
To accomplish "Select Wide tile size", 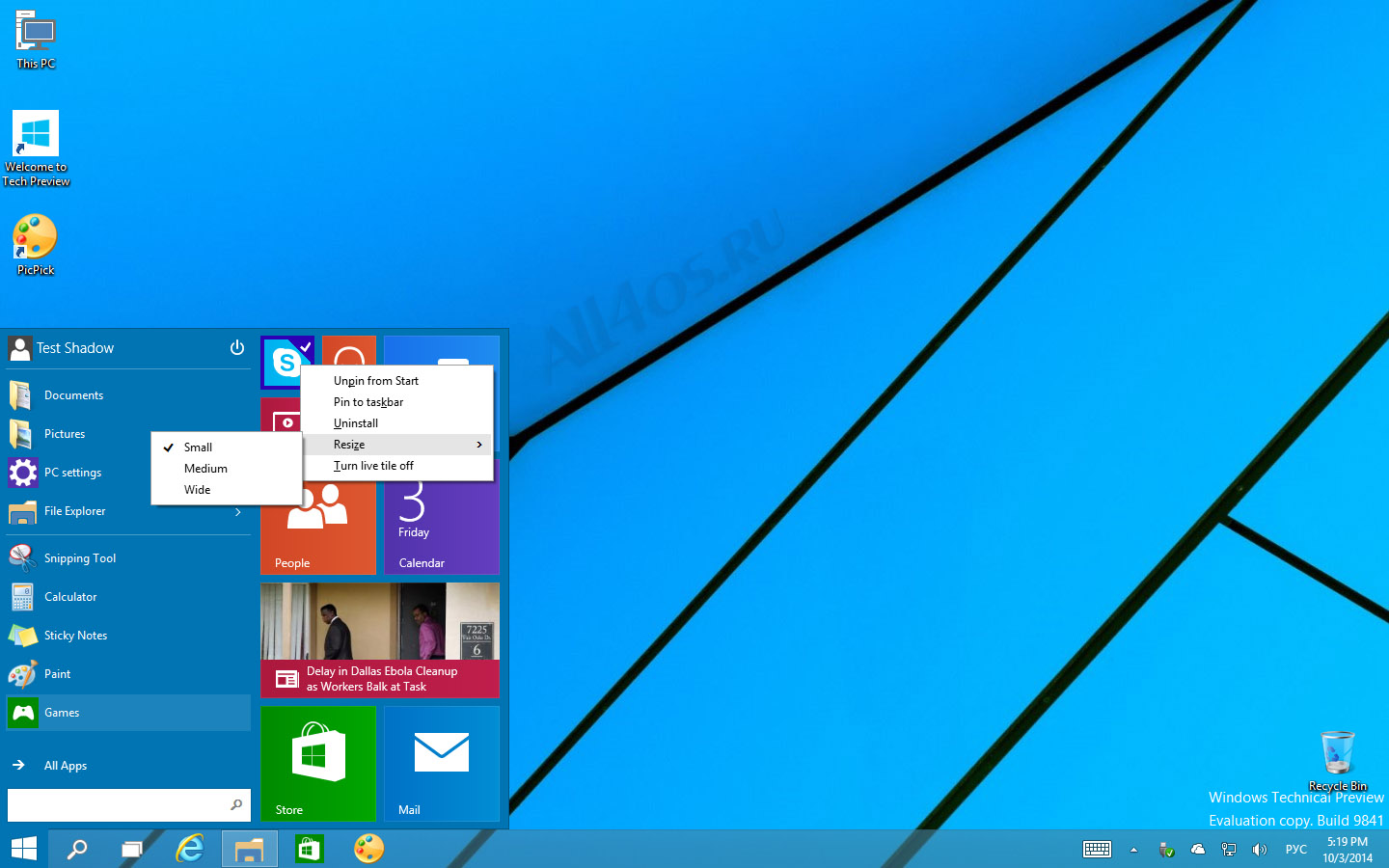I will coord(227,490).
